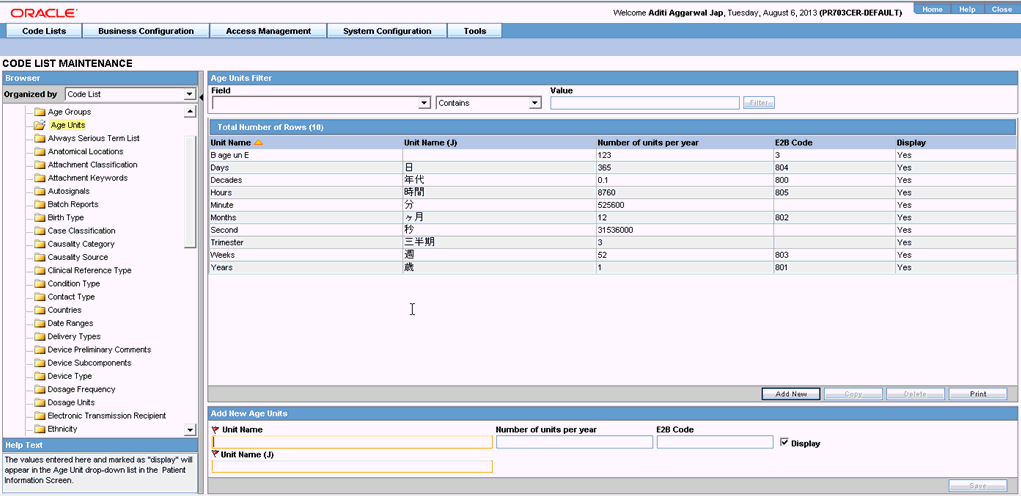Click the Ethnicity folder icon
This screenshot has width=1021, height=496.
point(39,429)
